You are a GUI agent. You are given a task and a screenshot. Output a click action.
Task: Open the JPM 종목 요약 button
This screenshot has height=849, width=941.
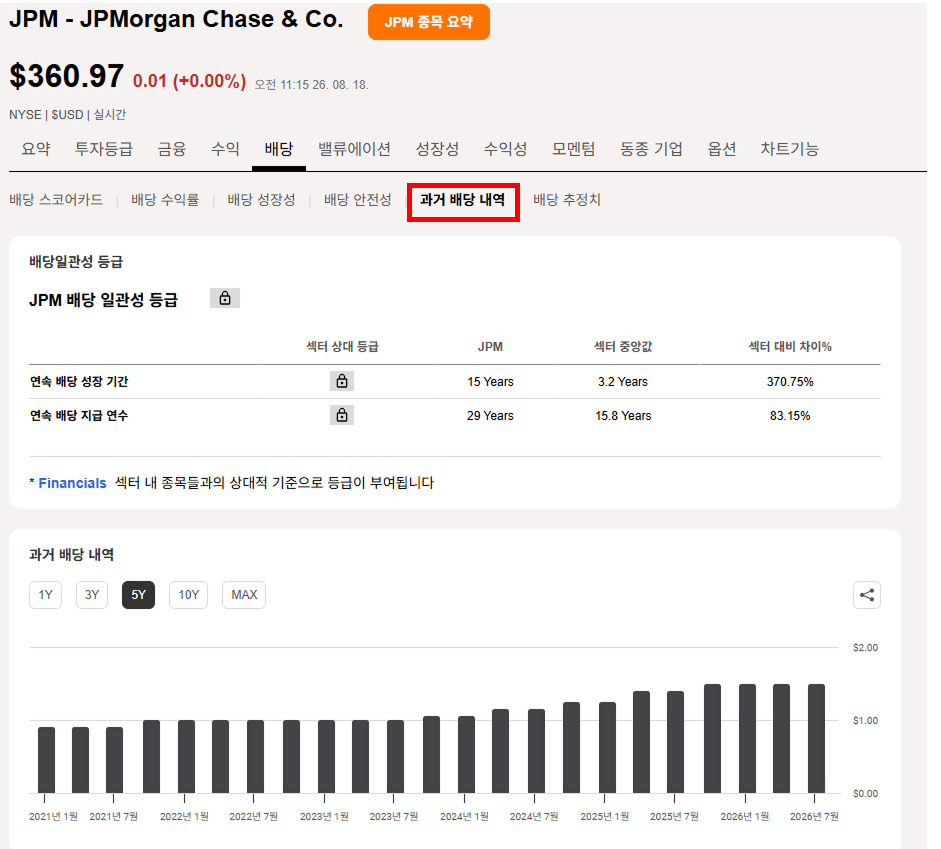[428, 22]
